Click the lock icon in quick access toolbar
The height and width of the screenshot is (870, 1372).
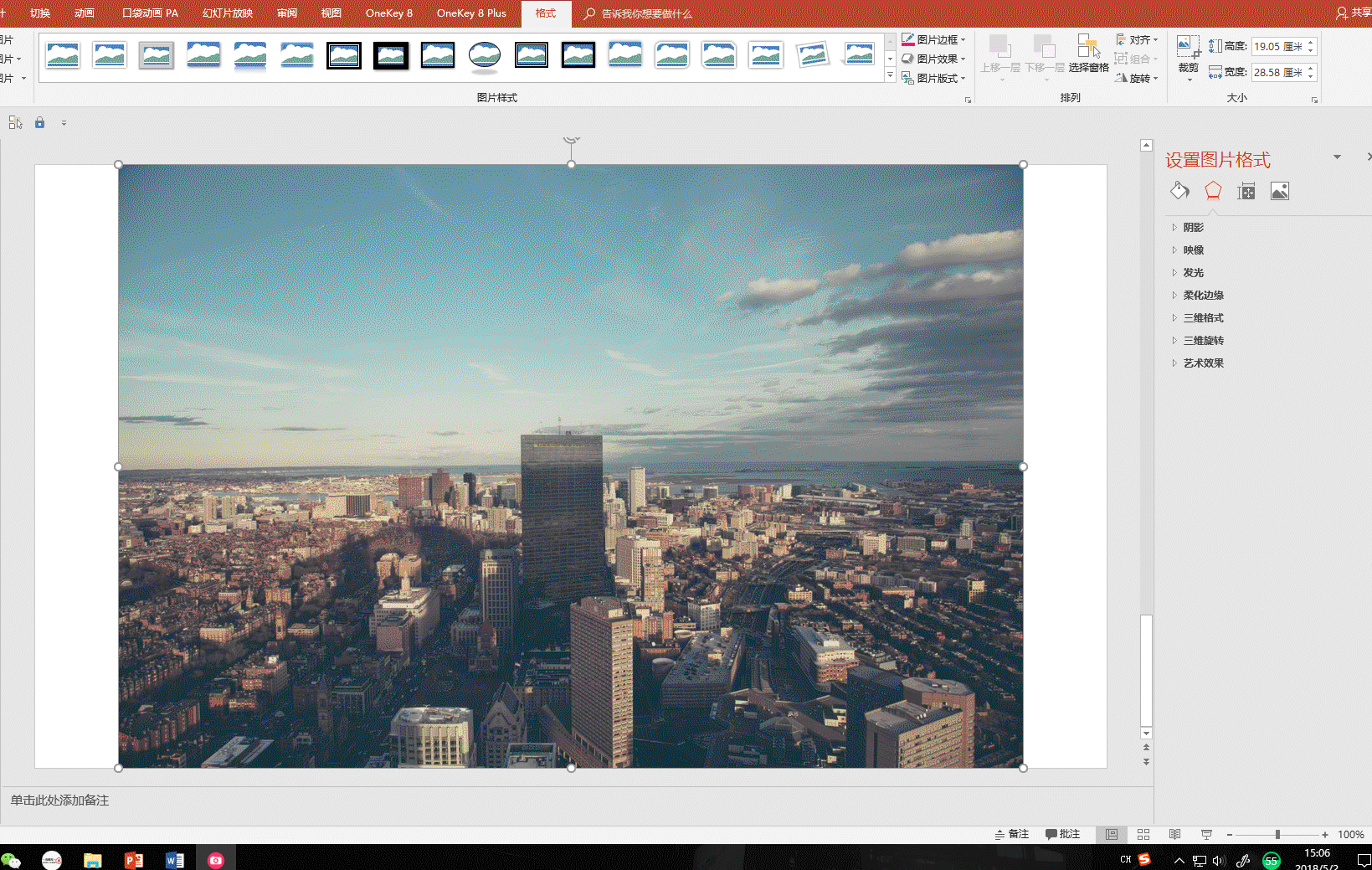pos(39,123)
